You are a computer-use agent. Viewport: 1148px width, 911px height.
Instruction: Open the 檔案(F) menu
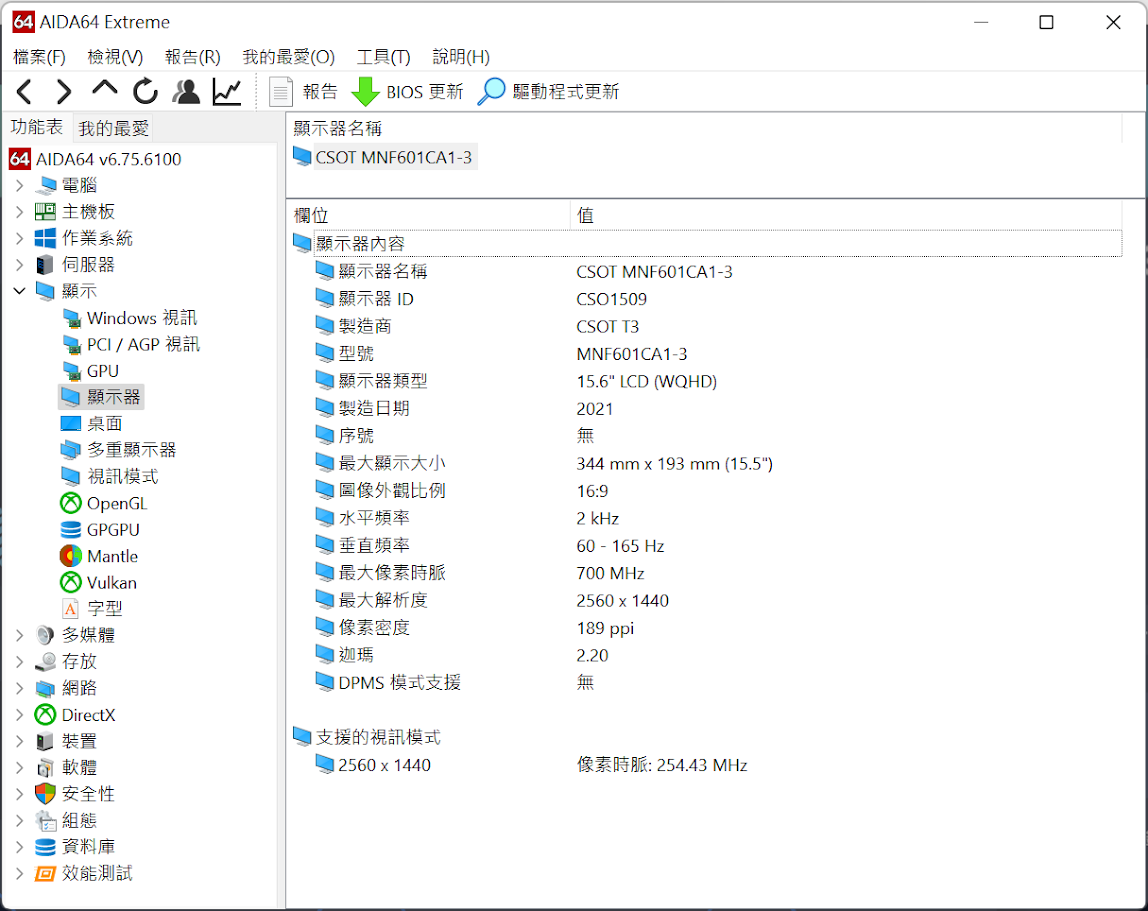click(40, 57)
